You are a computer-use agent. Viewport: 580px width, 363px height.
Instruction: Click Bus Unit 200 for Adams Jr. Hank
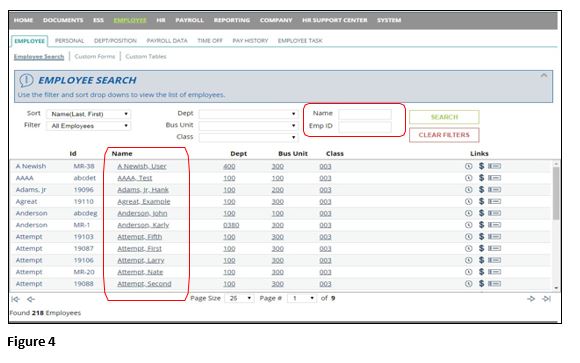(277, 190)
